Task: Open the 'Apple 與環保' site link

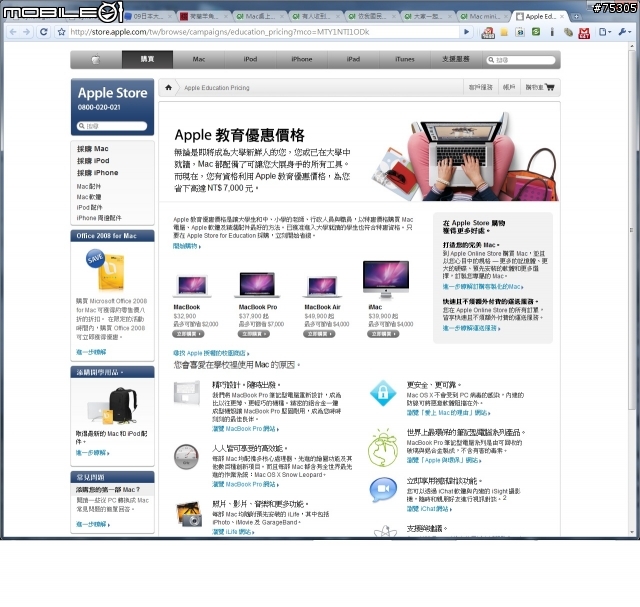Action: [444, 460]
